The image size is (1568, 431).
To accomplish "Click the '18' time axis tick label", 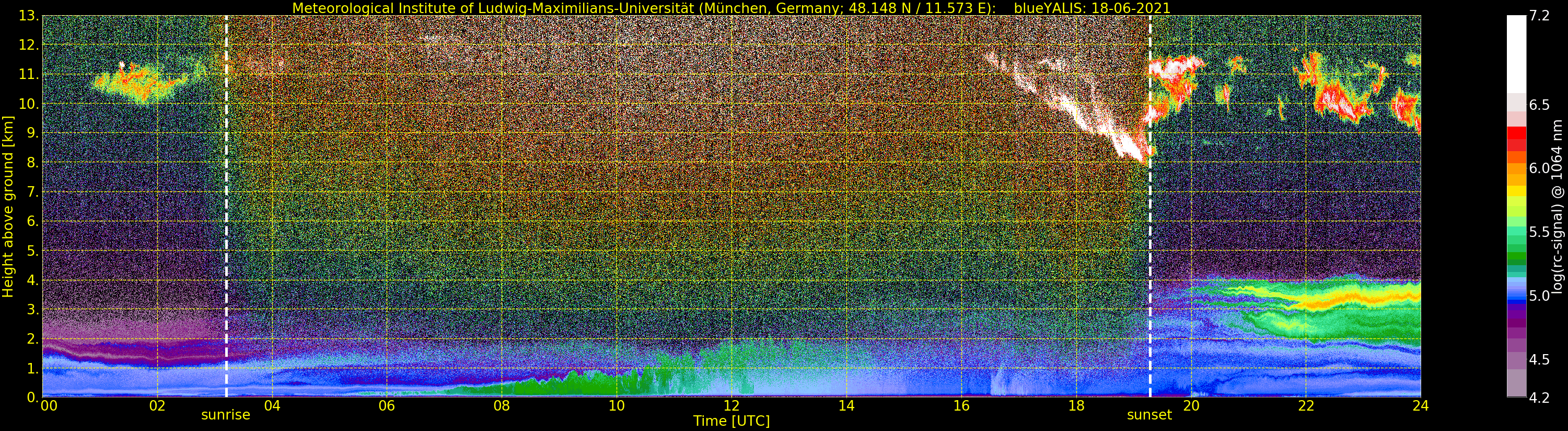I will 1076,405.
